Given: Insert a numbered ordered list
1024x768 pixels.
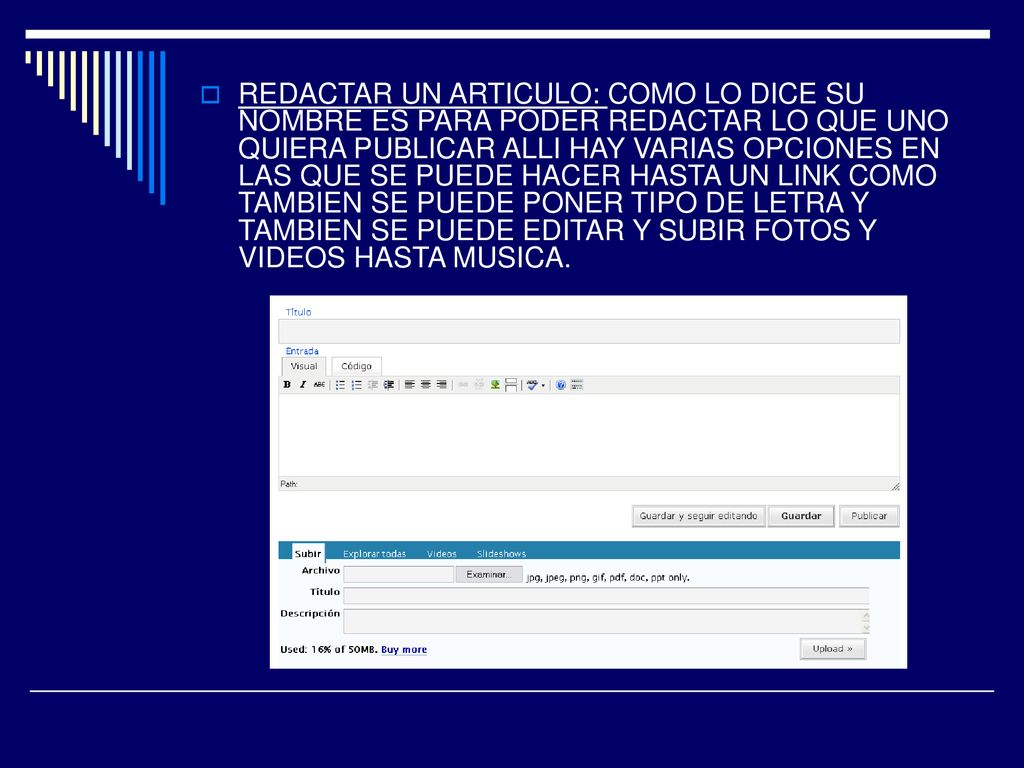Looking at the screenshot, I should 357,385.
